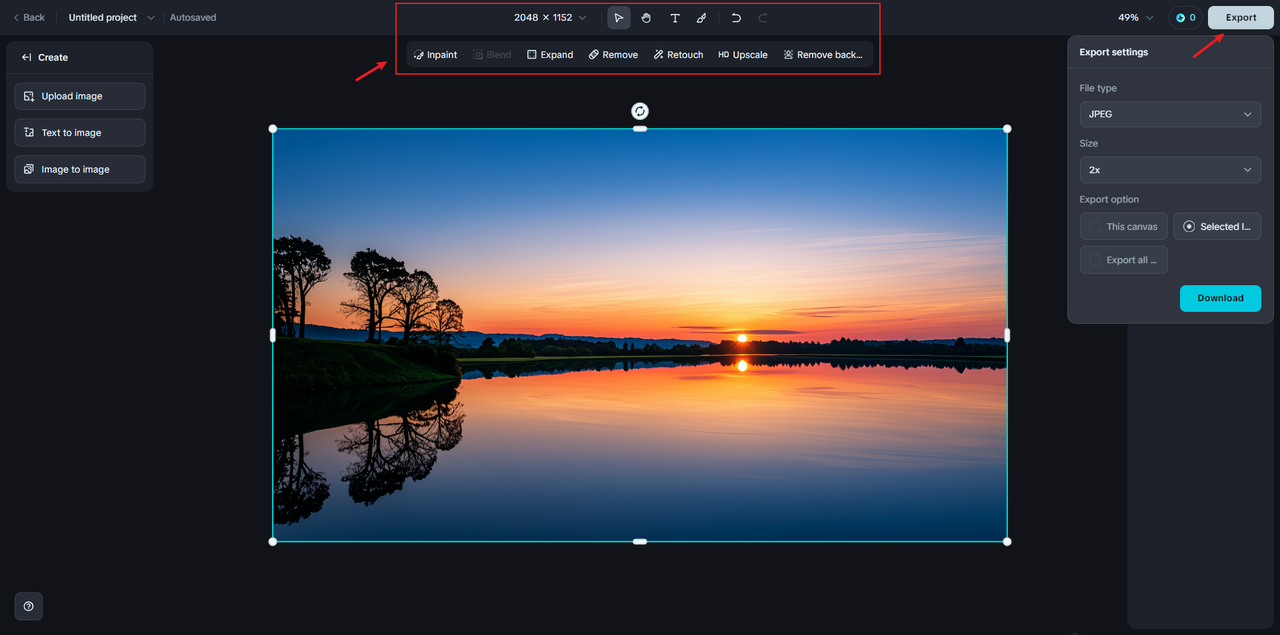Apply HD Upscale to image
Image resolution: width=1280 pixels, height=635 pixels.
[743, 55]
